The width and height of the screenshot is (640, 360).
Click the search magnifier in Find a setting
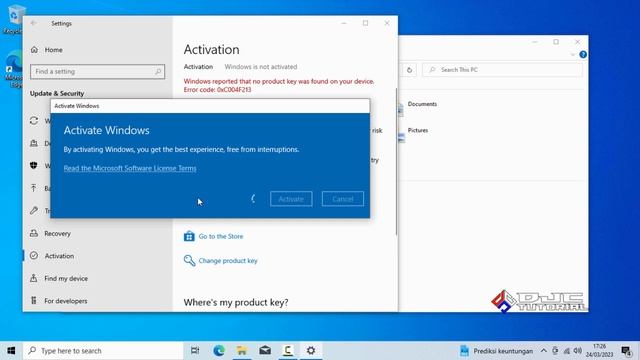pos(158,72)
